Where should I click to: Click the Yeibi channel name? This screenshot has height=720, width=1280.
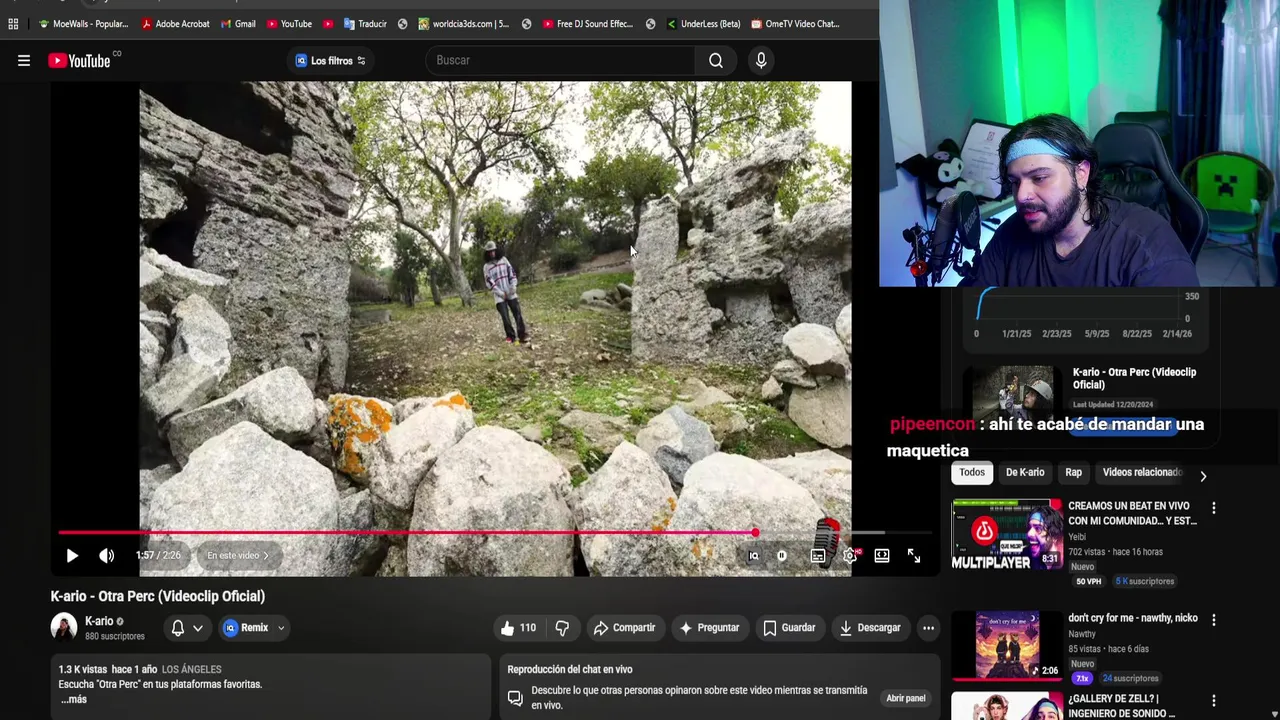pos(1077,537)
